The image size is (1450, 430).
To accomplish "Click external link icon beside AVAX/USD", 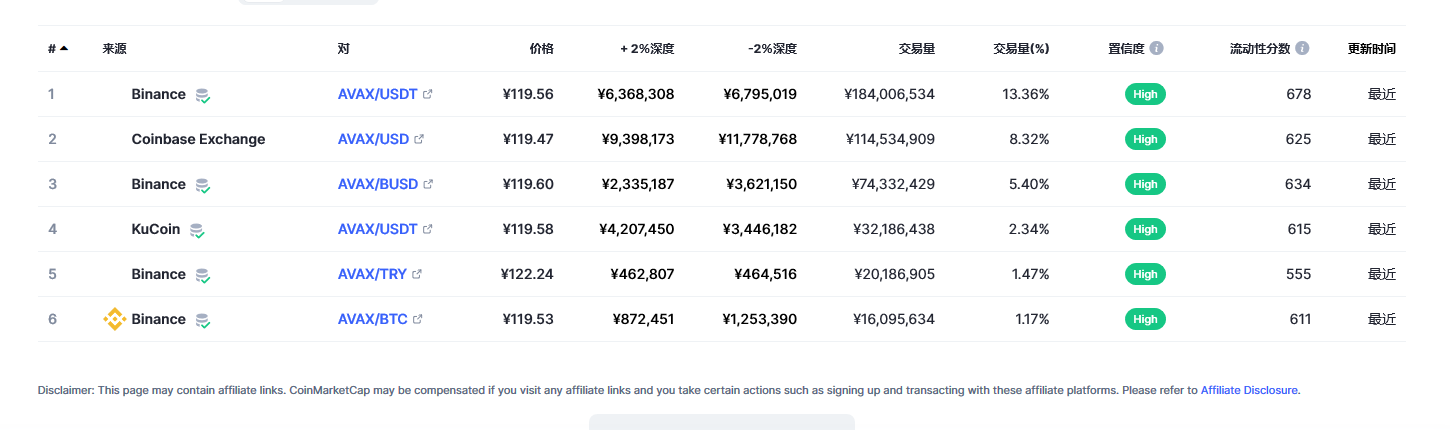I will tap(419, 139).
